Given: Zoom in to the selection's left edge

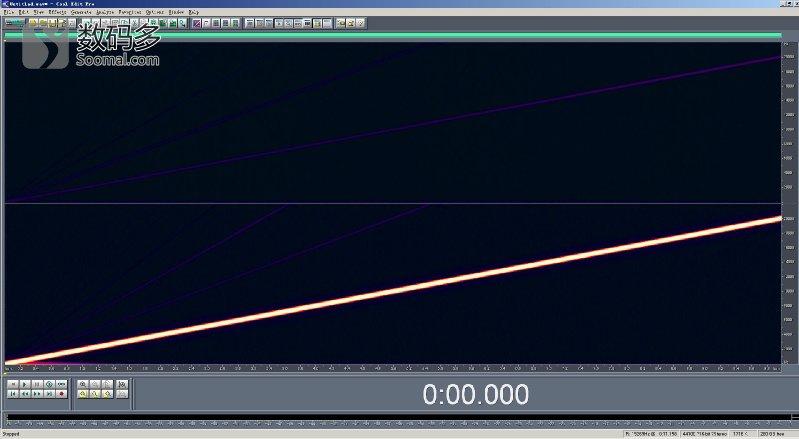Looking at the screenshot, I should coord(95,394).
